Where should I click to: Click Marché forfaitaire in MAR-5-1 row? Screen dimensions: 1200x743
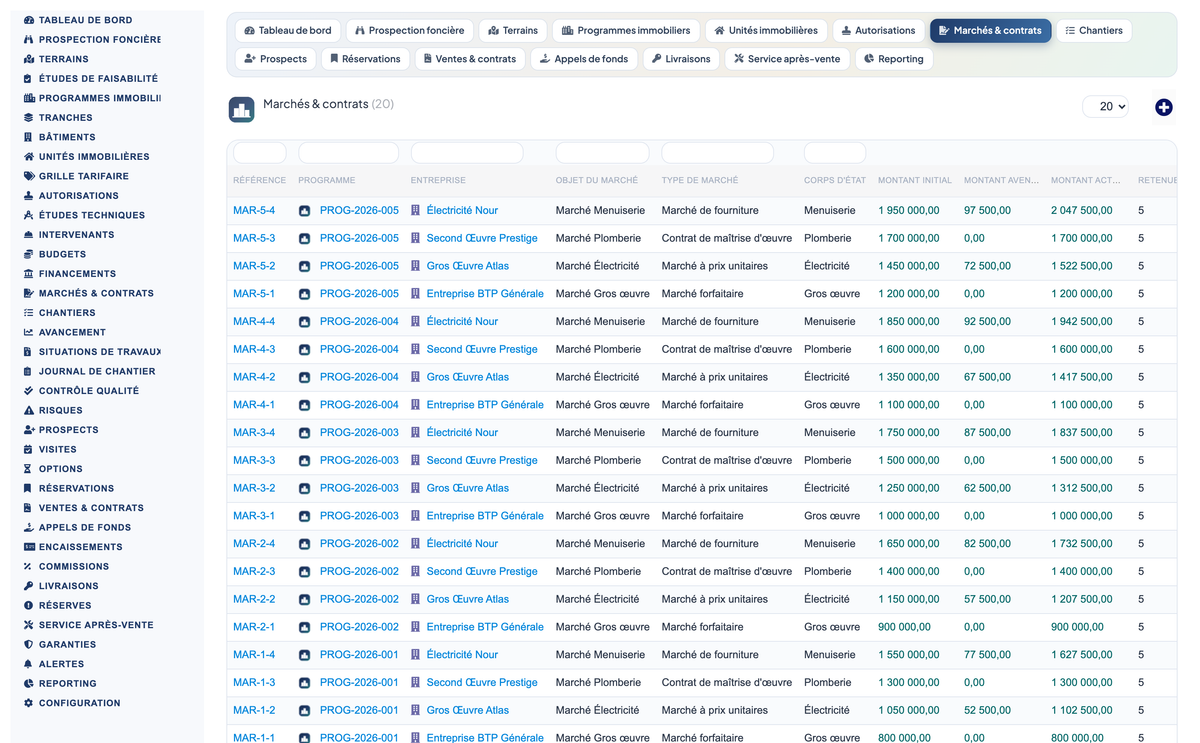coord(702,294)
